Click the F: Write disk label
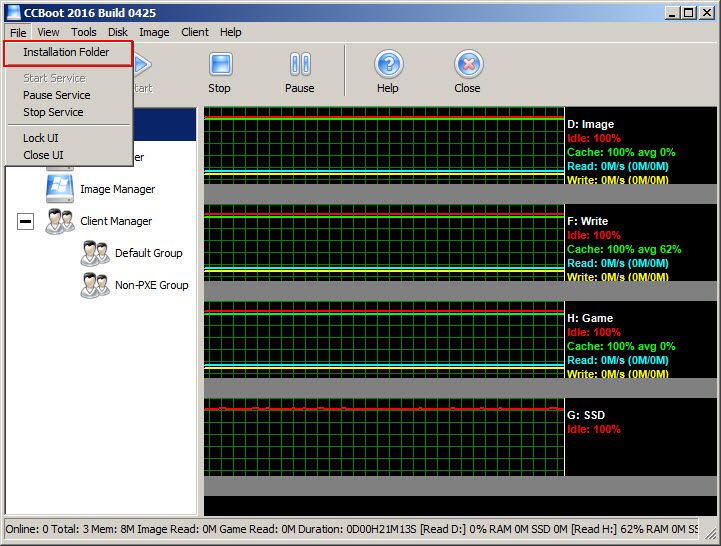Screen dimensions: 721x546 pos(587,221)
